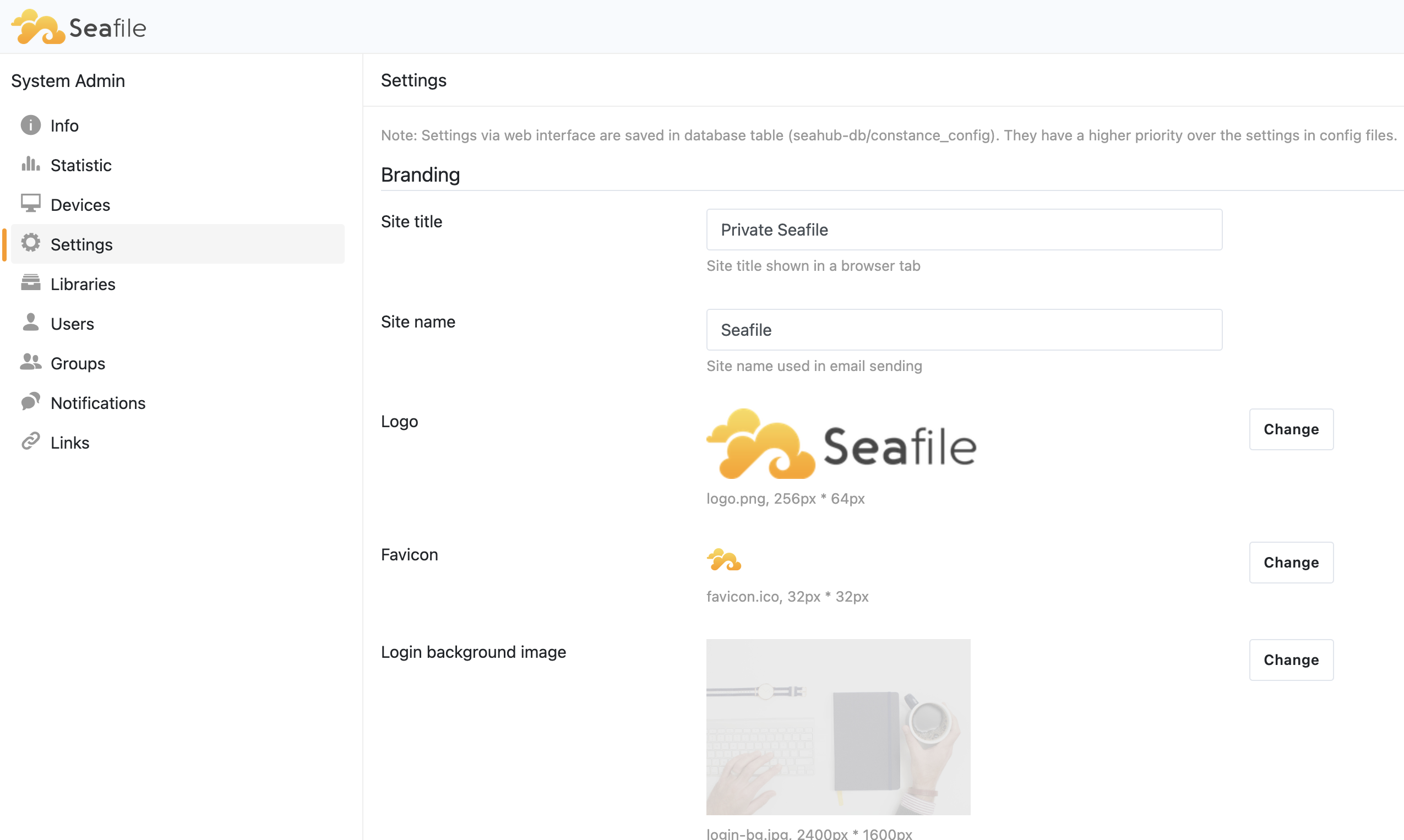Click the favicon preview image

point(724,559)
